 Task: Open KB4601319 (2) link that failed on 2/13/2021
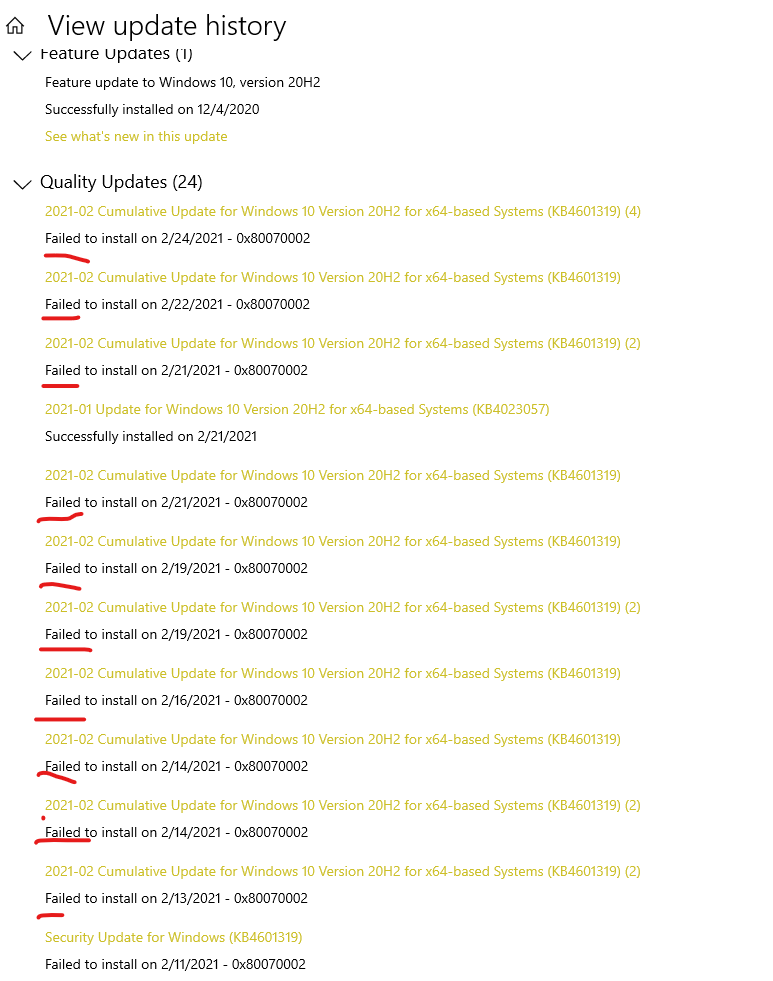(x=343, y=872)
